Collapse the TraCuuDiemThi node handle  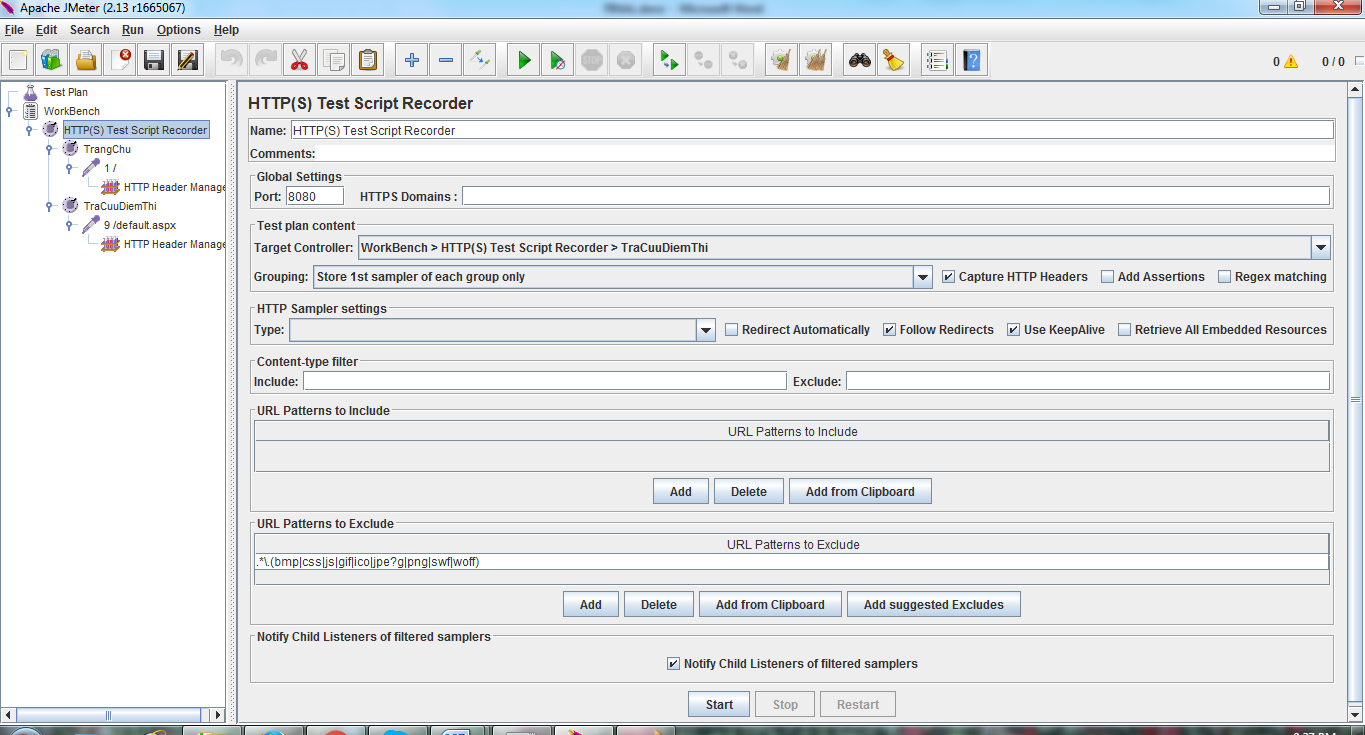(49, 206)
